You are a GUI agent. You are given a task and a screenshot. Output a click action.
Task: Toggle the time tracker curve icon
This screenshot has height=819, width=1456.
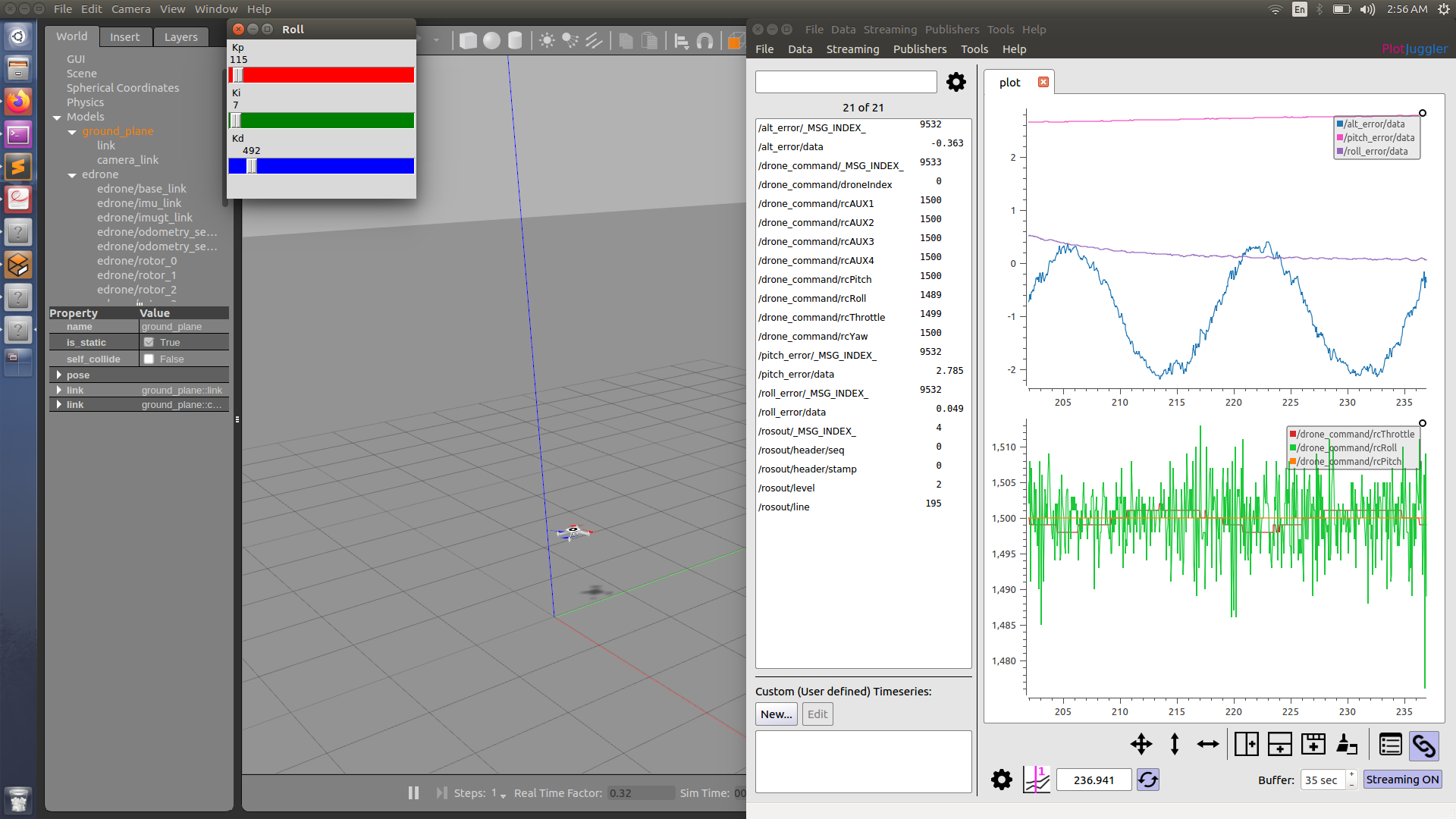pyautogui.click(x=1036, y=780)
